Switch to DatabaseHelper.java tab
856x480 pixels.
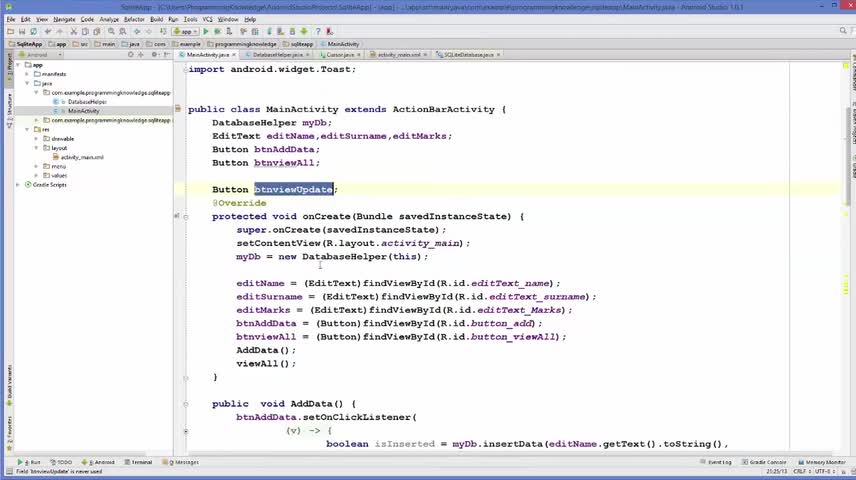[276, 55]
